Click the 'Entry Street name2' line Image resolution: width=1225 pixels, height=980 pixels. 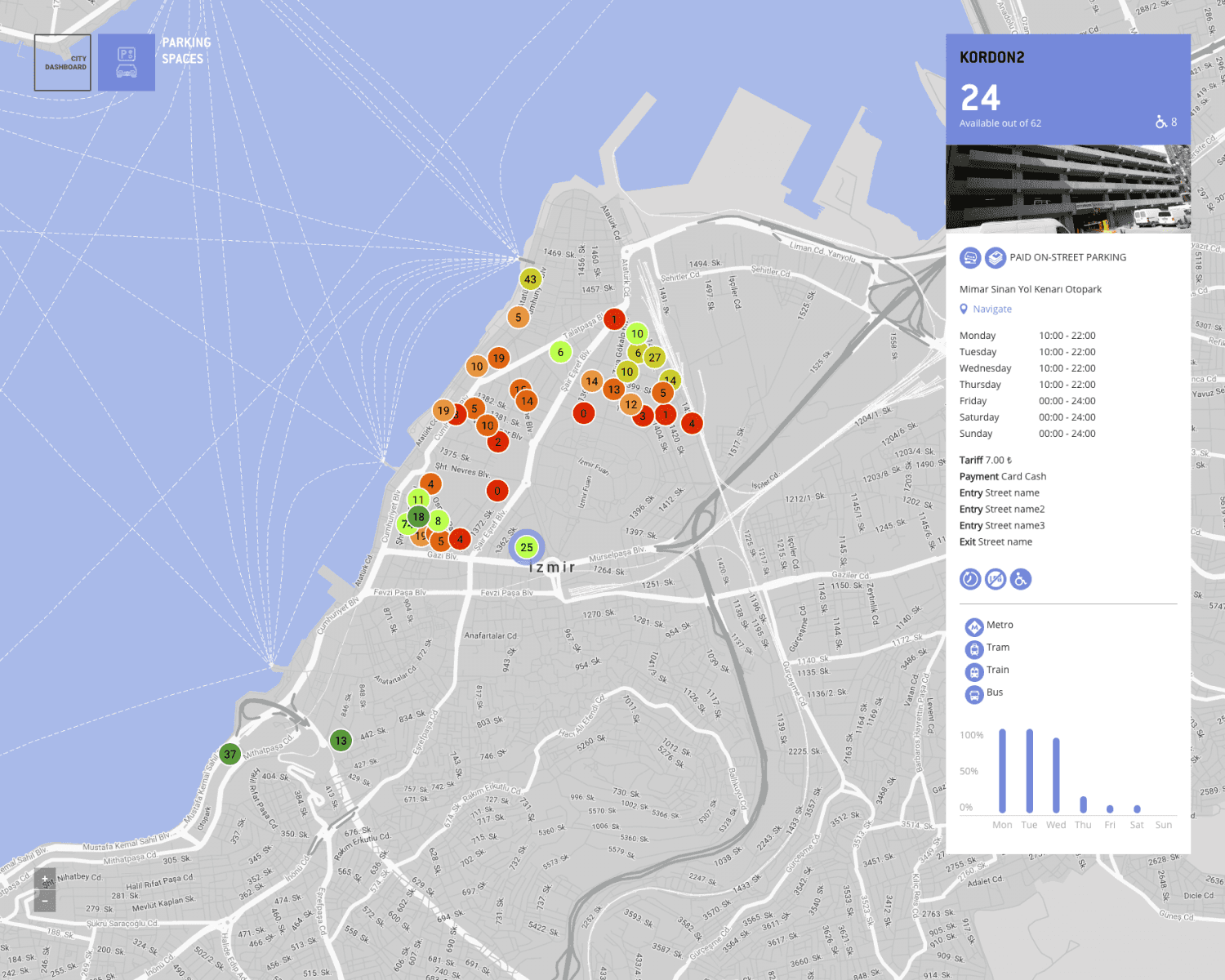(1002, 510)
